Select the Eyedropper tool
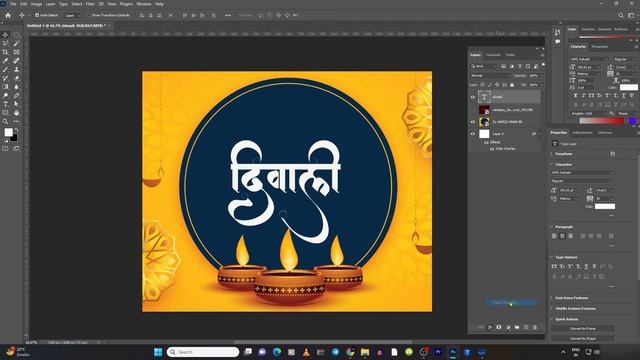 pos(5,61)
